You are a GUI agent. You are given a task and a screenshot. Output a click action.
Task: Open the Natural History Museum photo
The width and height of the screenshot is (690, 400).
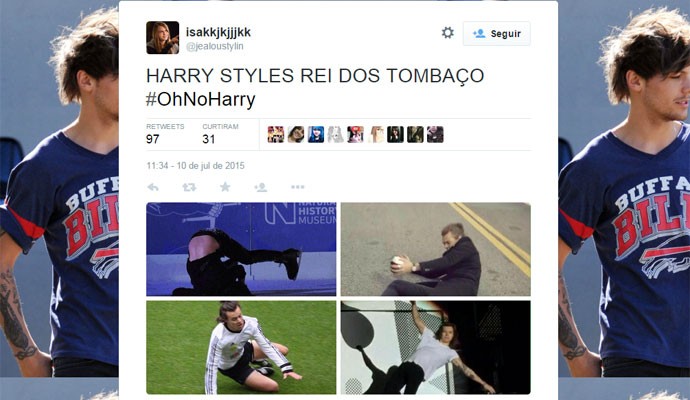click(241, 249)
